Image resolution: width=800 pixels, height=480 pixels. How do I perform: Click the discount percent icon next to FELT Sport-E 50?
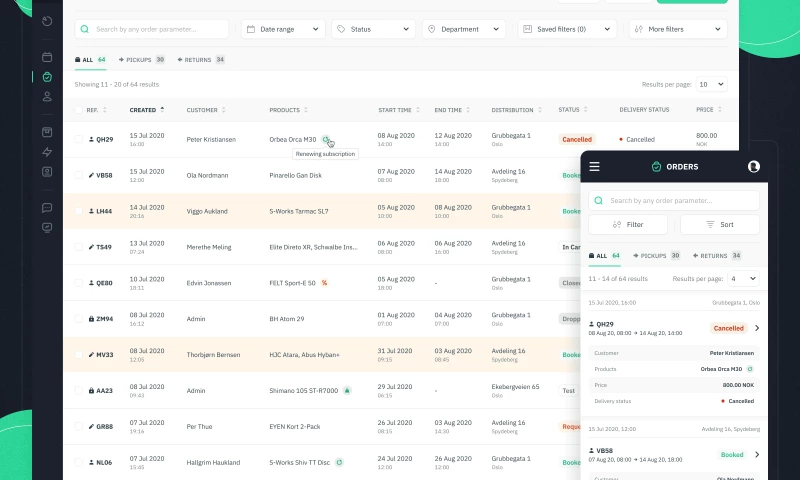coord(324,283)
